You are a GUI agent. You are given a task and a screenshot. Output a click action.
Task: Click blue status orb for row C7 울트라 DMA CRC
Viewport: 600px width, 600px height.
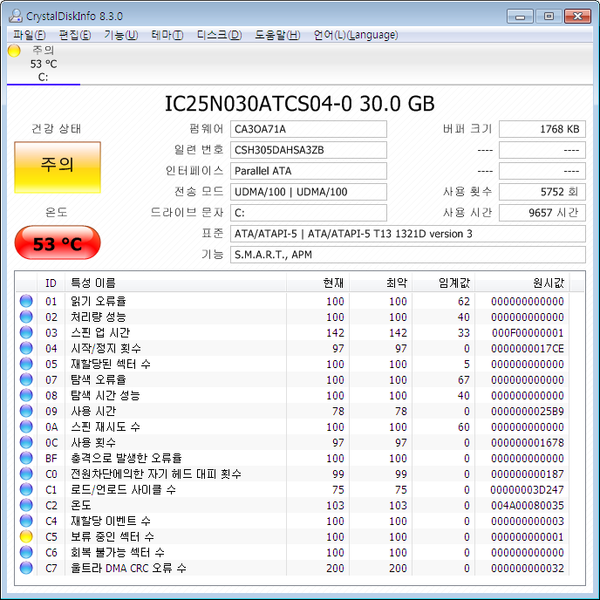[x=26, y=568]
